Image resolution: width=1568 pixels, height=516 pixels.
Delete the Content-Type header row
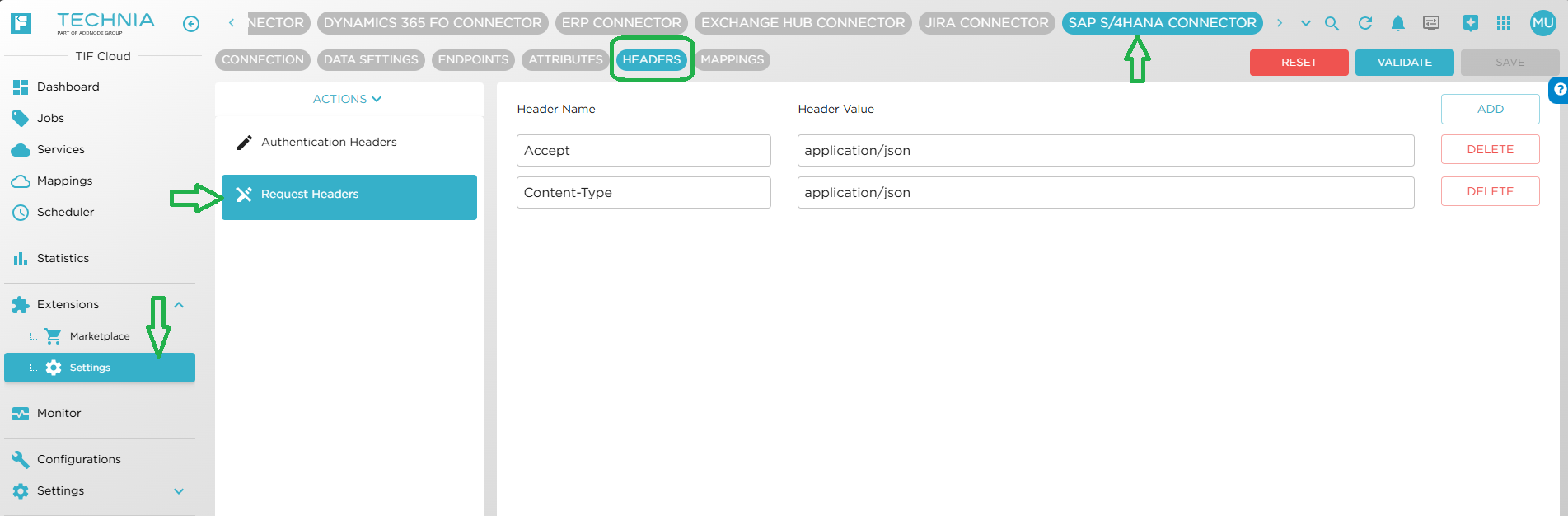(1490, 191)
